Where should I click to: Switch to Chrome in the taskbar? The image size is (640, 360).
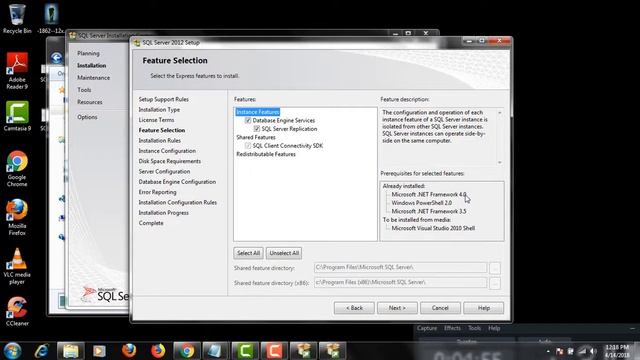pos(187,351)
